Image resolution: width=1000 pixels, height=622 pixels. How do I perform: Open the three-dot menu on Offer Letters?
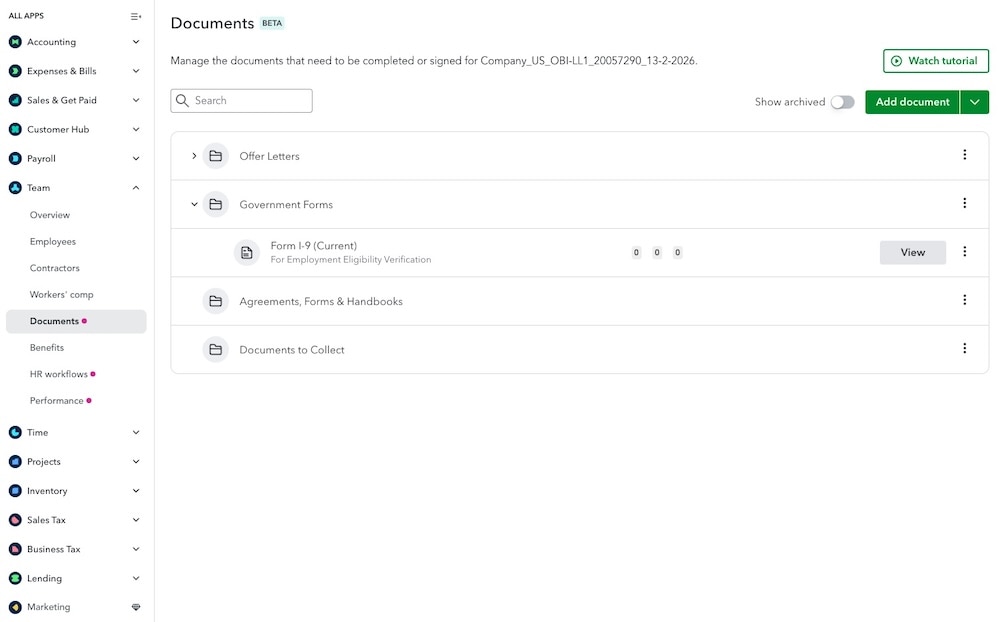pyautogui.click(x=965, y=154)
